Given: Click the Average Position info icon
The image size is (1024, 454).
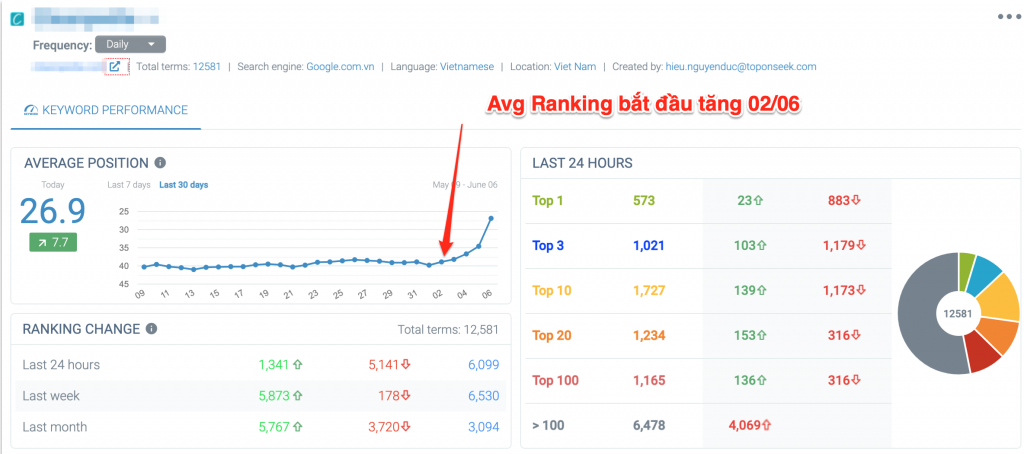Looking at the screenshot, I should pyautogui.click(x=160, y=163).
